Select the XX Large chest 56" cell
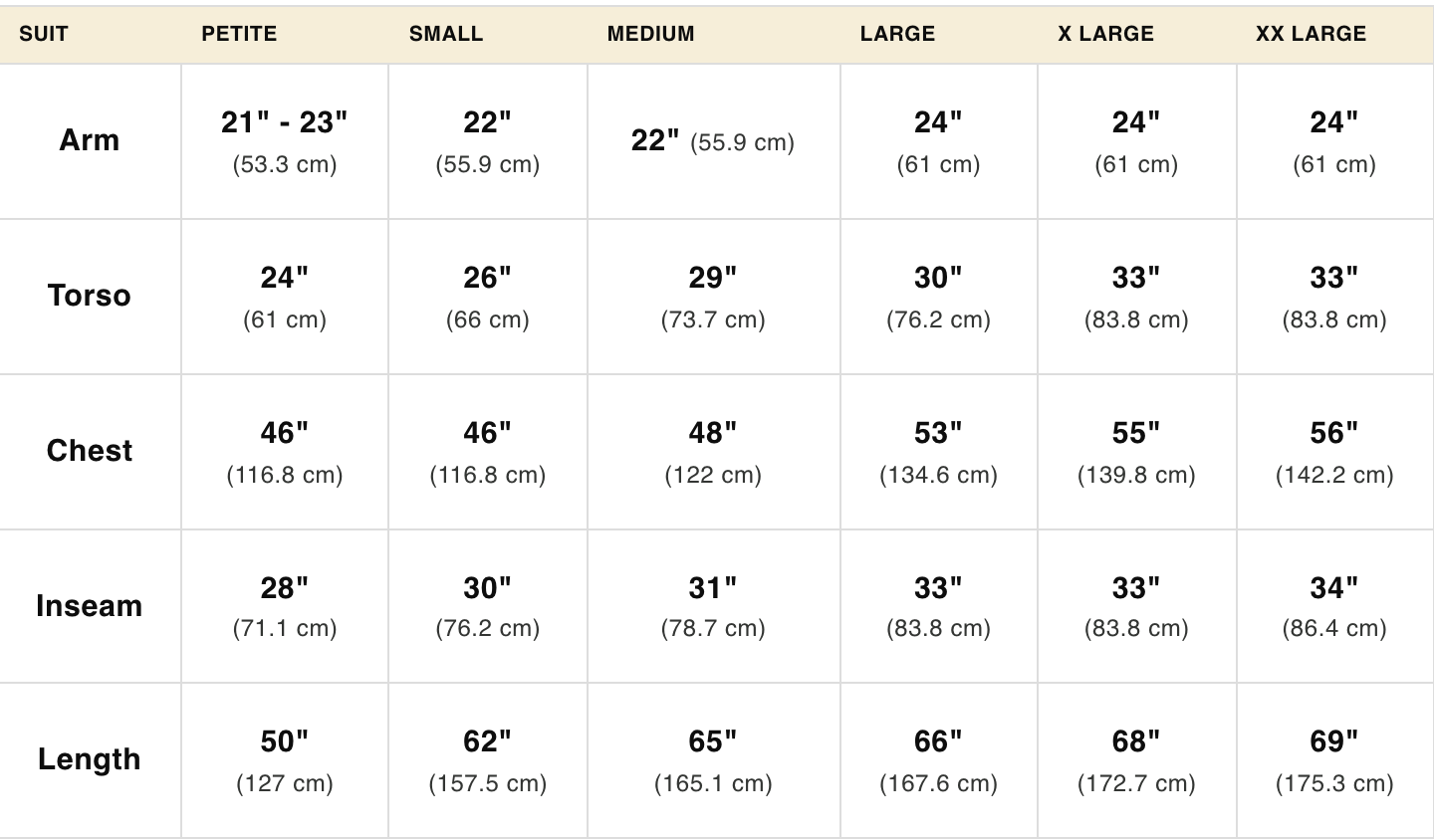1434x840 pixels. pyautogui.click(x=1334, y=433)
